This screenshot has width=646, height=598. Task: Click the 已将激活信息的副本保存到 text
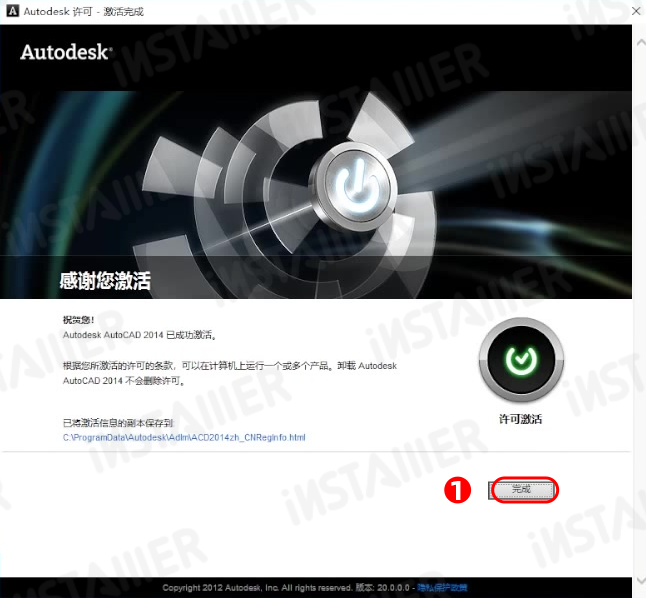click(119, 423)
